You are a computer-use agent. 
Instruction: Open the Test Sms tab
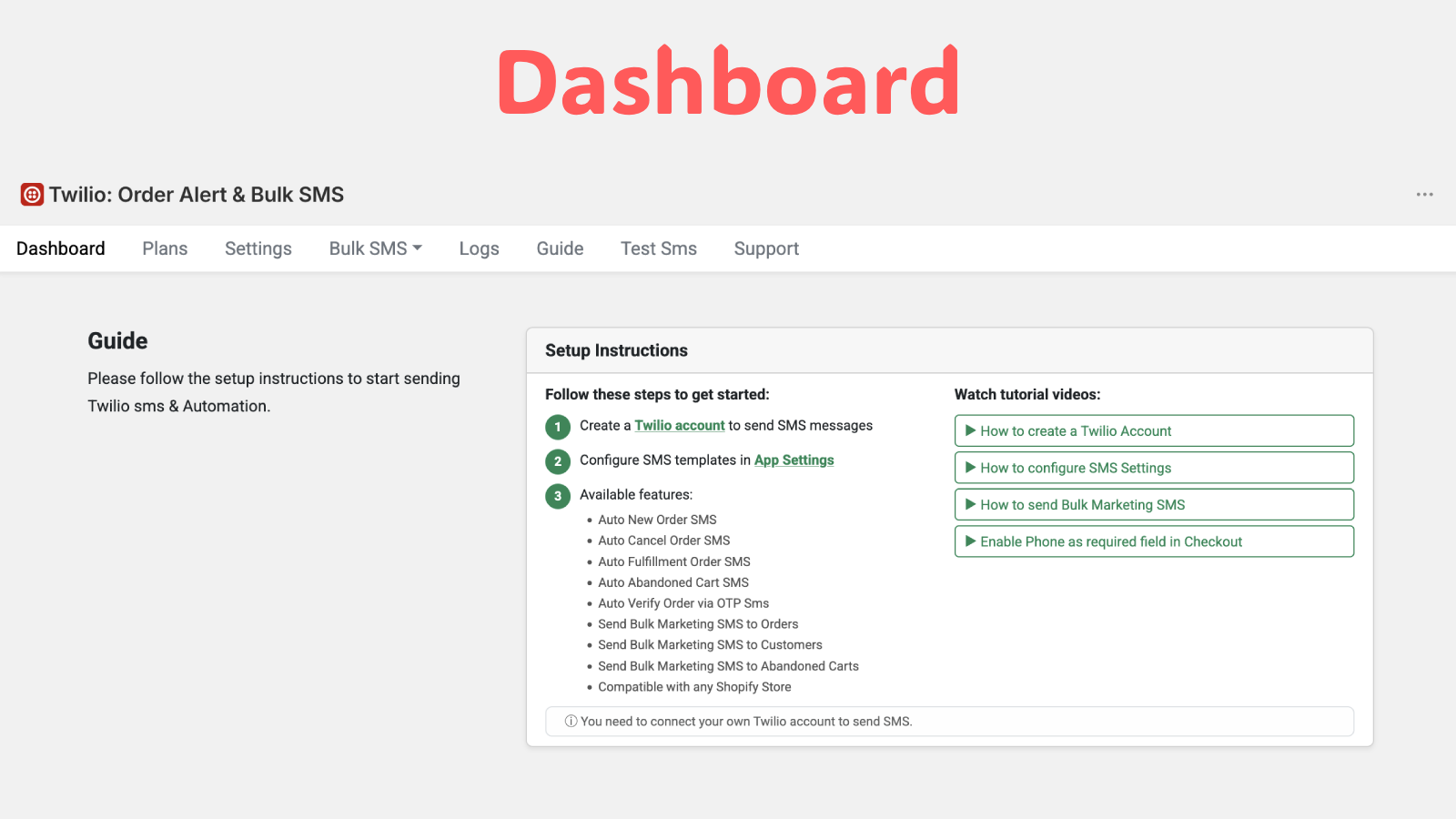tap(659, 248)
